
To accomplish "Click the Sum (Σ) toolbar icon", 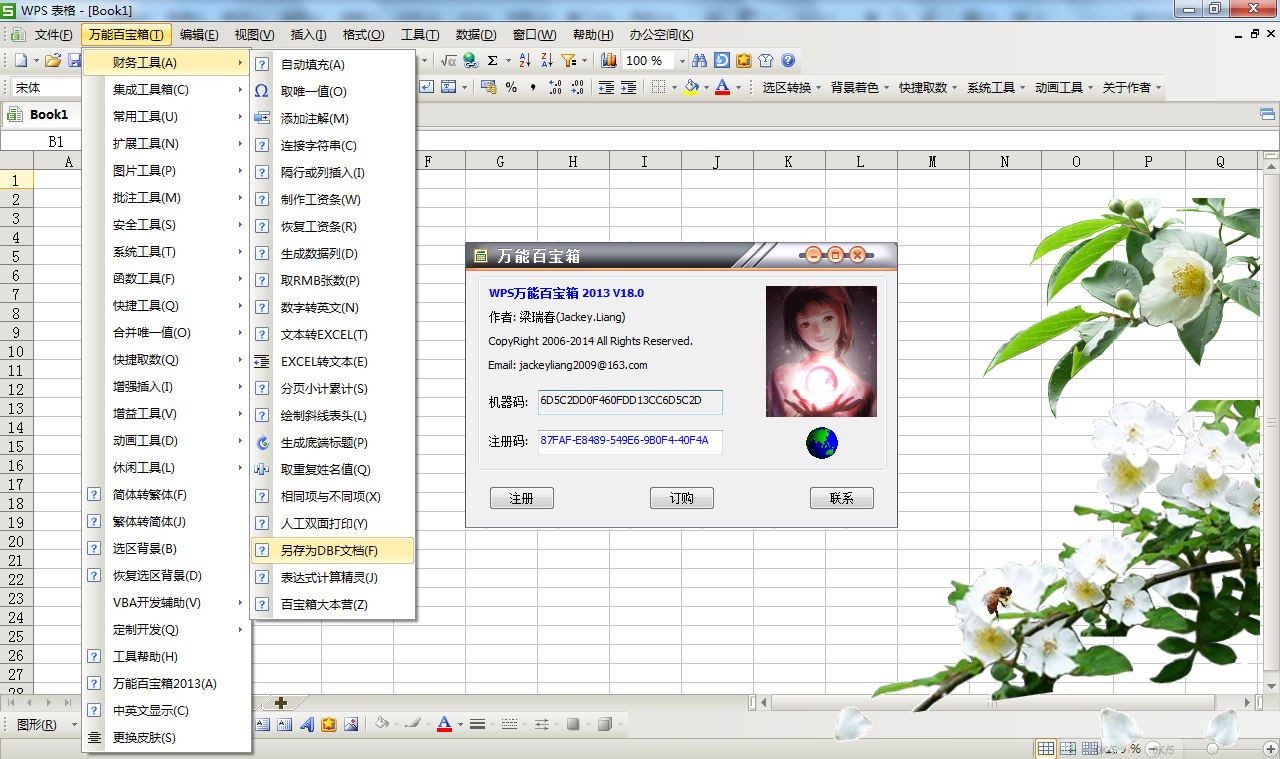I will coord(492,61).
